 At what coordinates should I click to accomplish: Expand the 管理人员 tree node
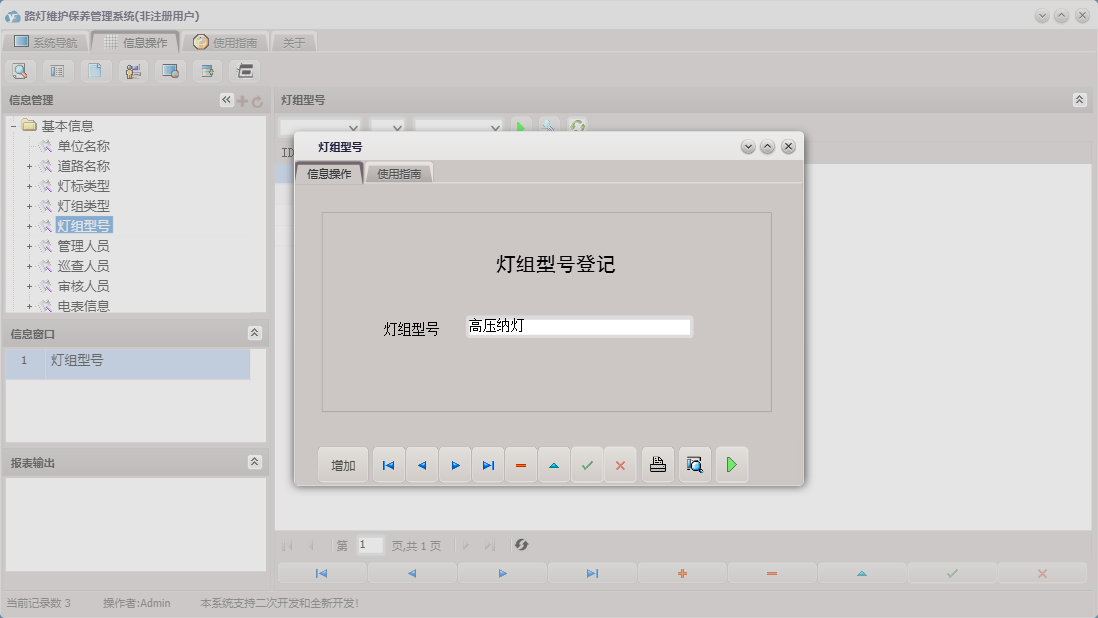pyautogui.click(x=30, y=245)
